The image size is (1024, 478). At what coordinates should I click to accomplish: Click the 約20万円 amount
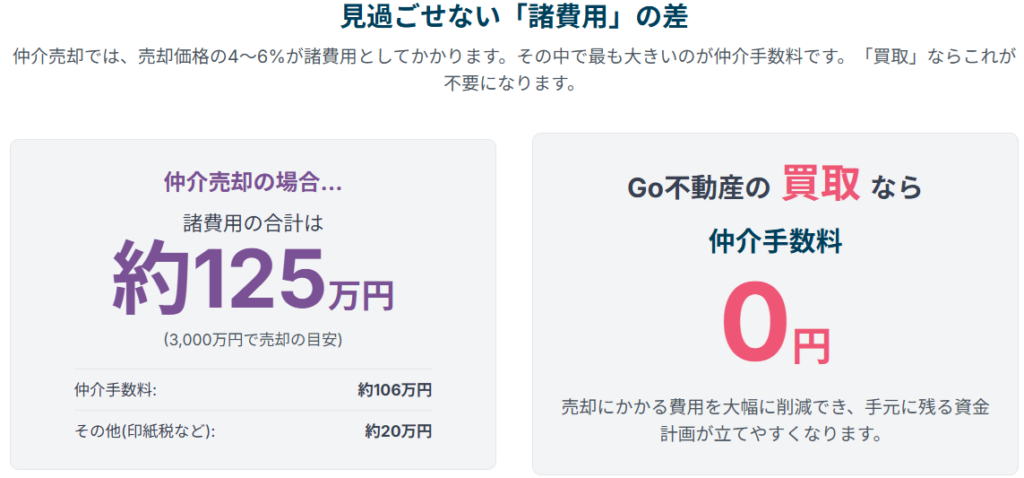tap(398, 431)
